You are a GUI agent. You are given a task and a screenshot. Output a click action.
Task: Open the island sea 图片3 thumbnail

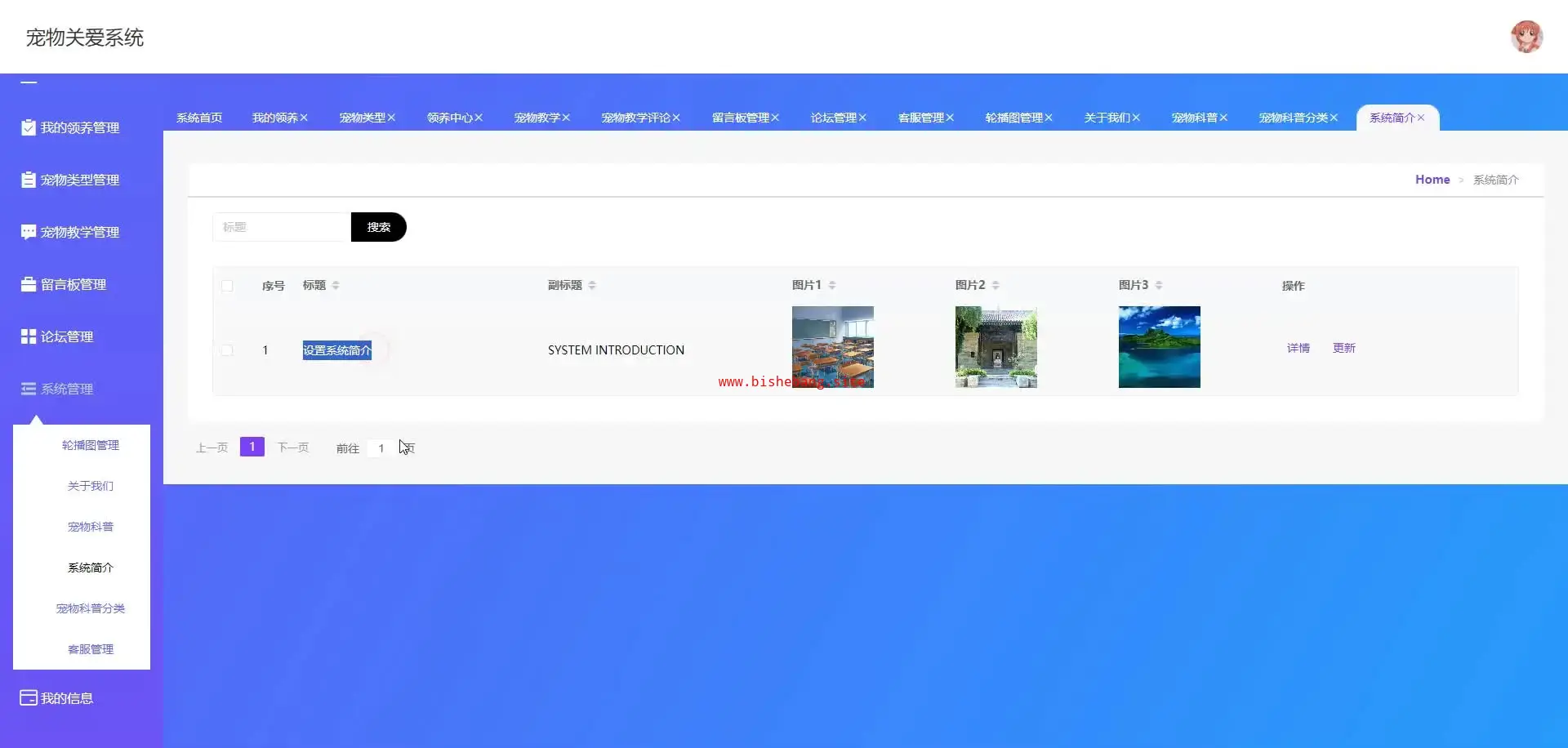[1160, 347]
